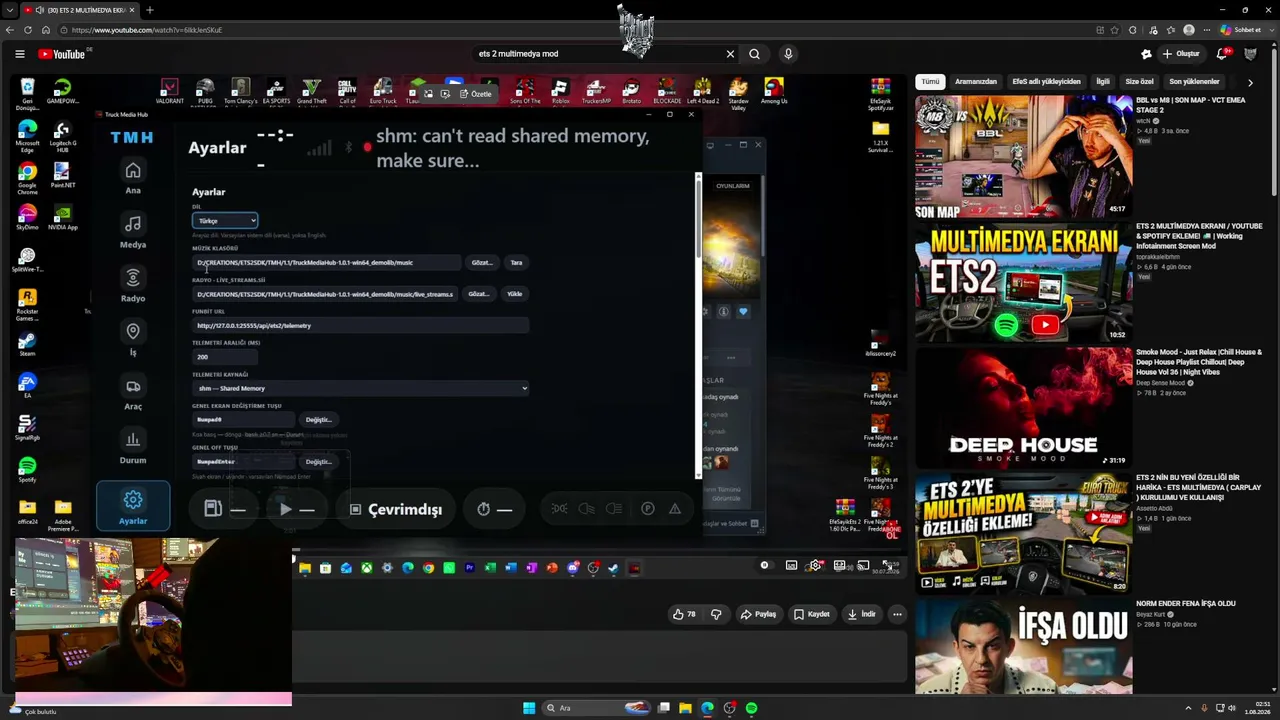Open the BBL vs M8 video thumbnail
1280x720 pixels.
click(1023, 156)
